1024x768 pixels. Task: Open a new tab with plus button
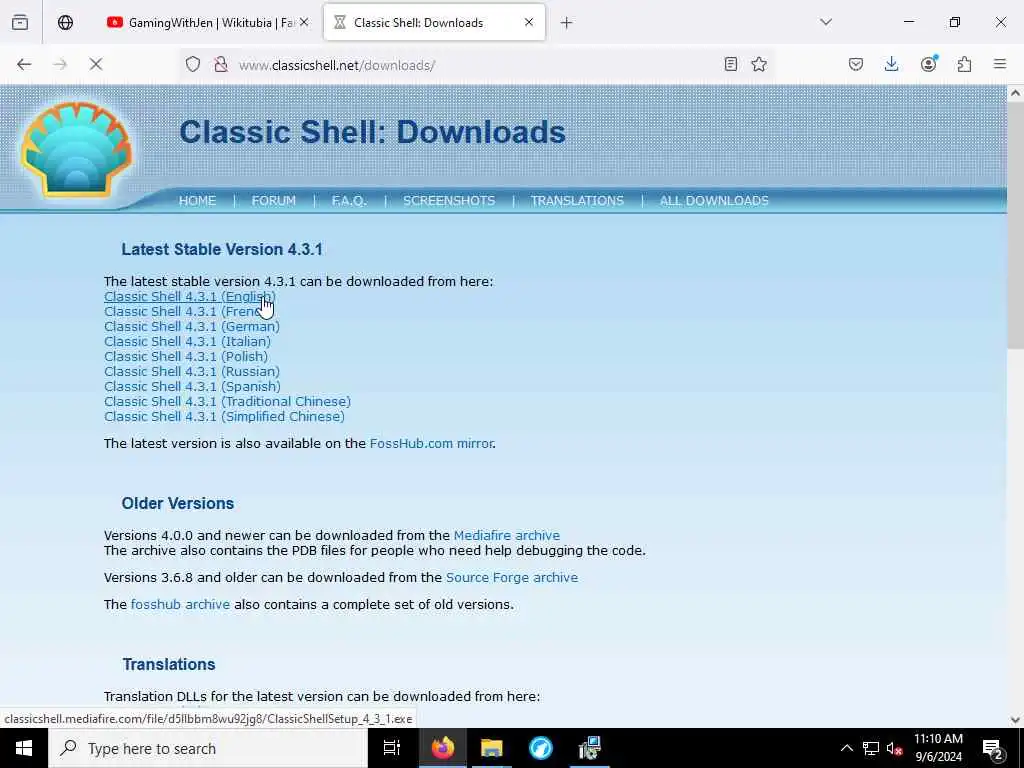[x=566, y=23]
